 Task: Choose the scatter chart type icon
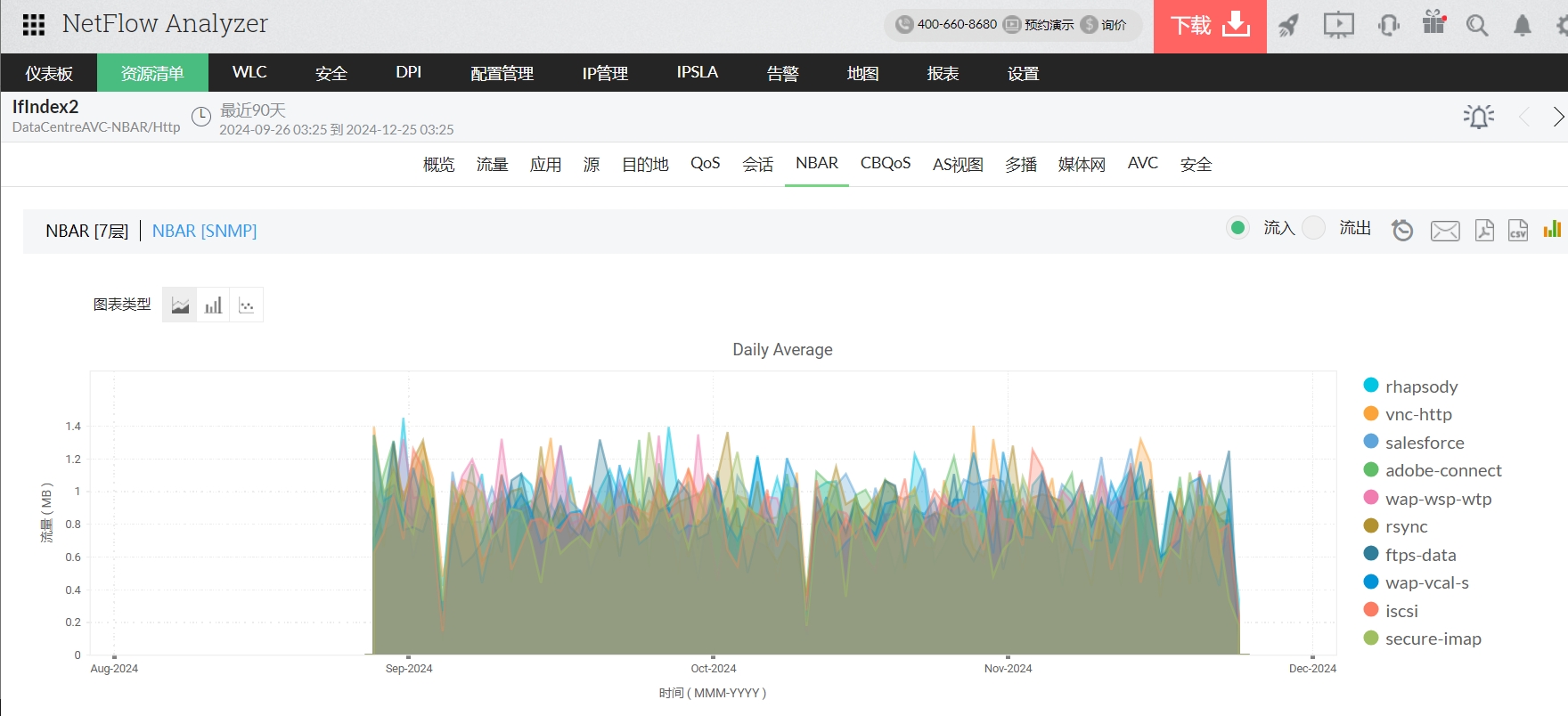pos(247,305)
